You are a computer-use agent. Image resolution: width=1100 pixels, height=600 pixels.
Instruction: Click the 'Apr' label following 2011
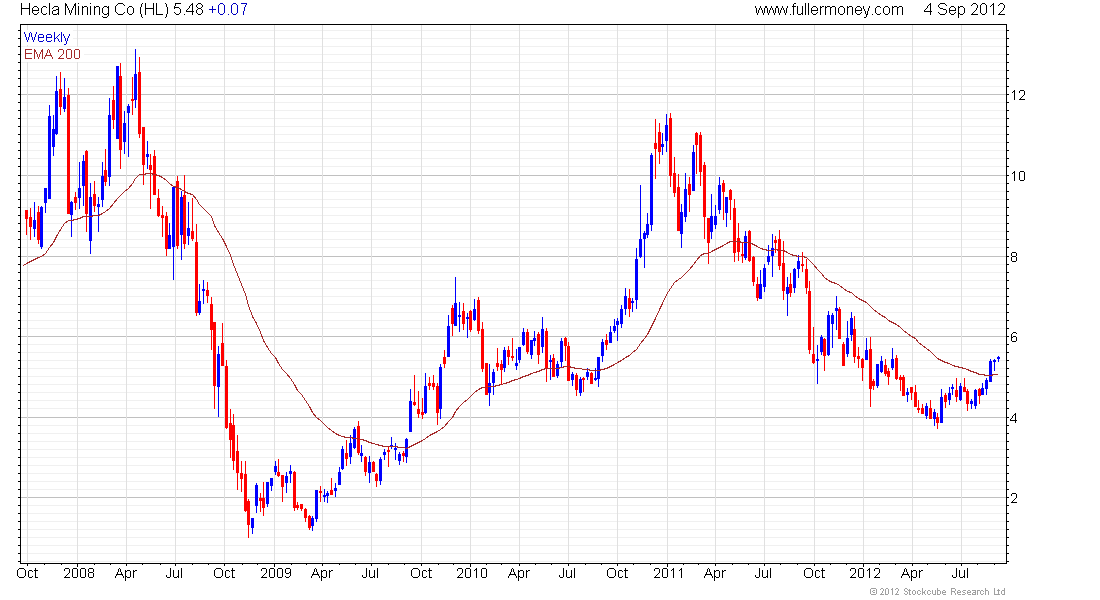[x=714, y=573]
